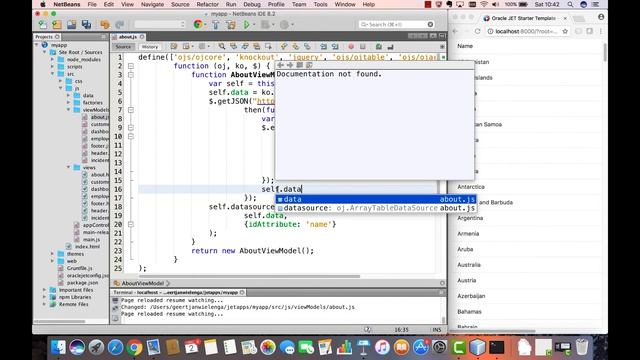Expand the scripts folder
The image size is (640, 360).
pyautogui.click(x=52, y=67)
